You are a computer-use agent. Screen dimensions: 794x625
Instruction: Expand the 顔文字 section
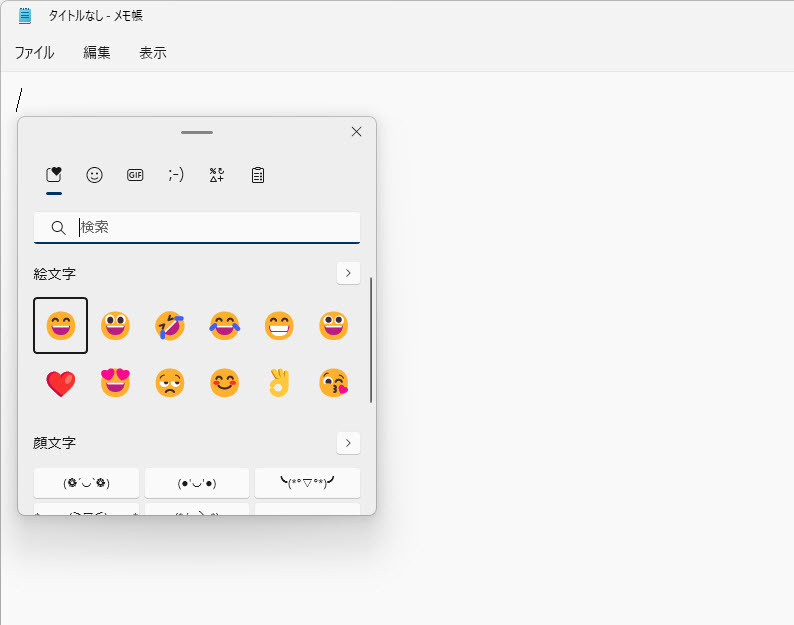(x=348, y=442)
